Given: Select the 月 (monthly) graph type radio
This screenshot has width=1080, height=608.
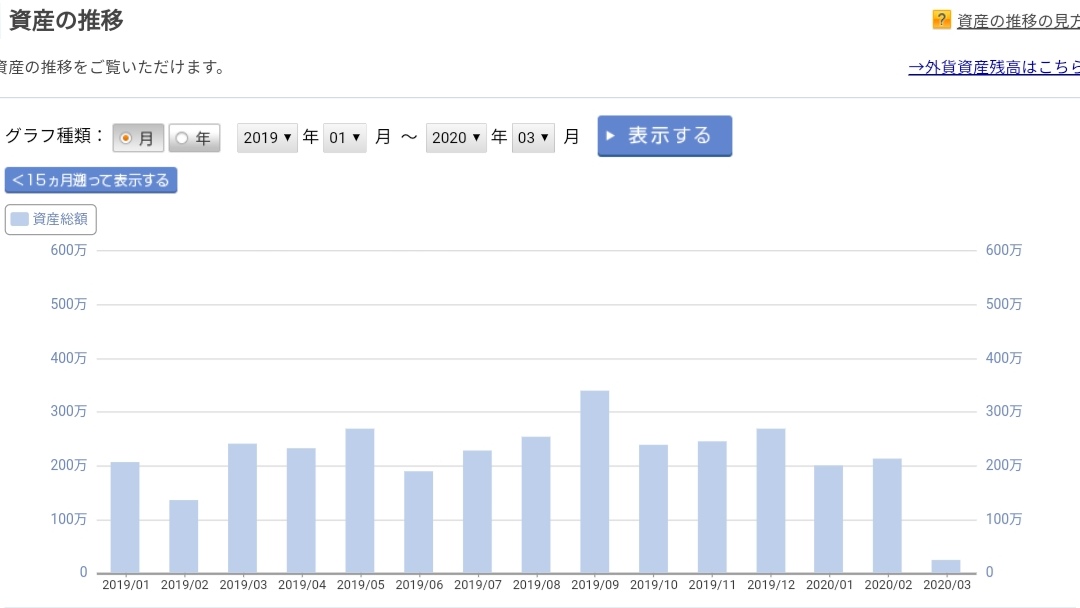Looking at the screenshot, I should pyautogui.click(x=138, y=138).
